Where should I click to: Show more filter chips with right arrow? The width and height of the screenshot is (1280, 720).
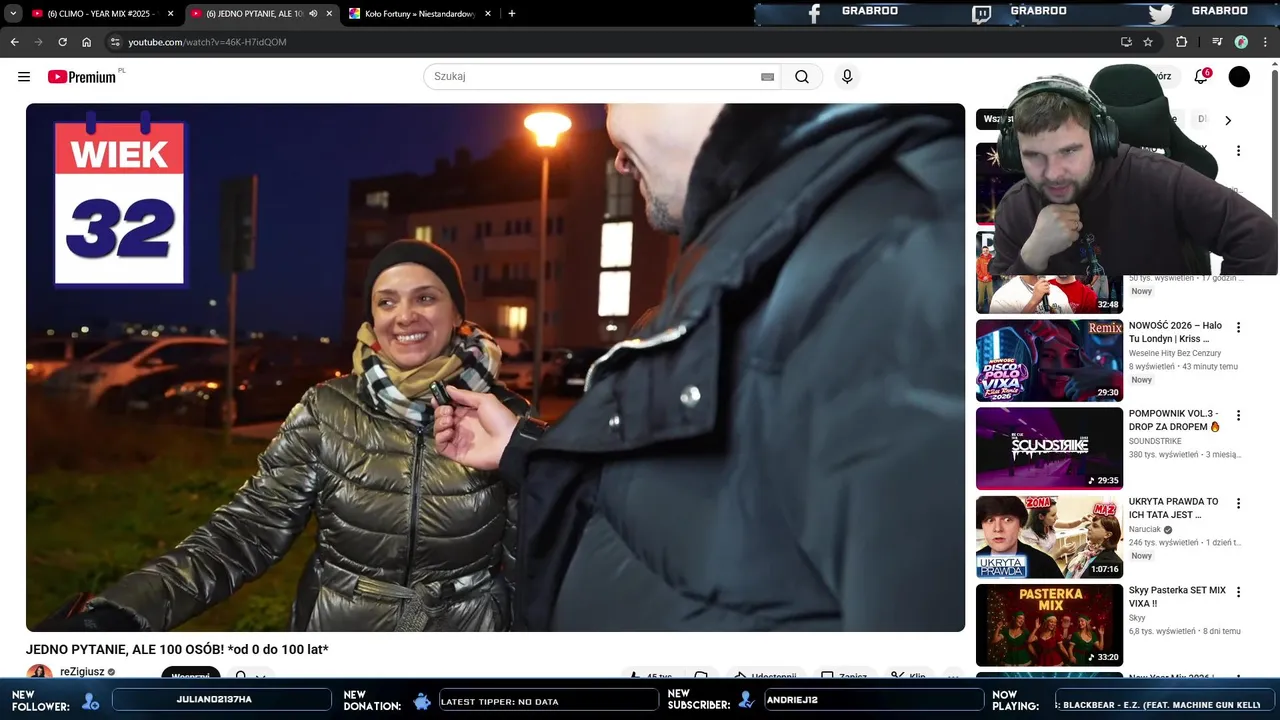click(x=1228, y=120)
